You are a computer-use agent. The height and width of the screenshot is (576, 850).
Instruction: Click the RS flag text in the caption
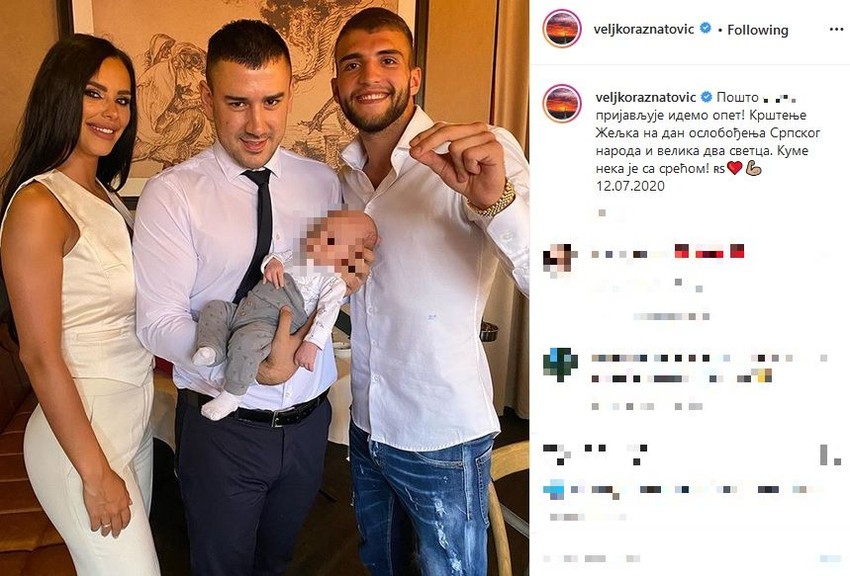719,169
